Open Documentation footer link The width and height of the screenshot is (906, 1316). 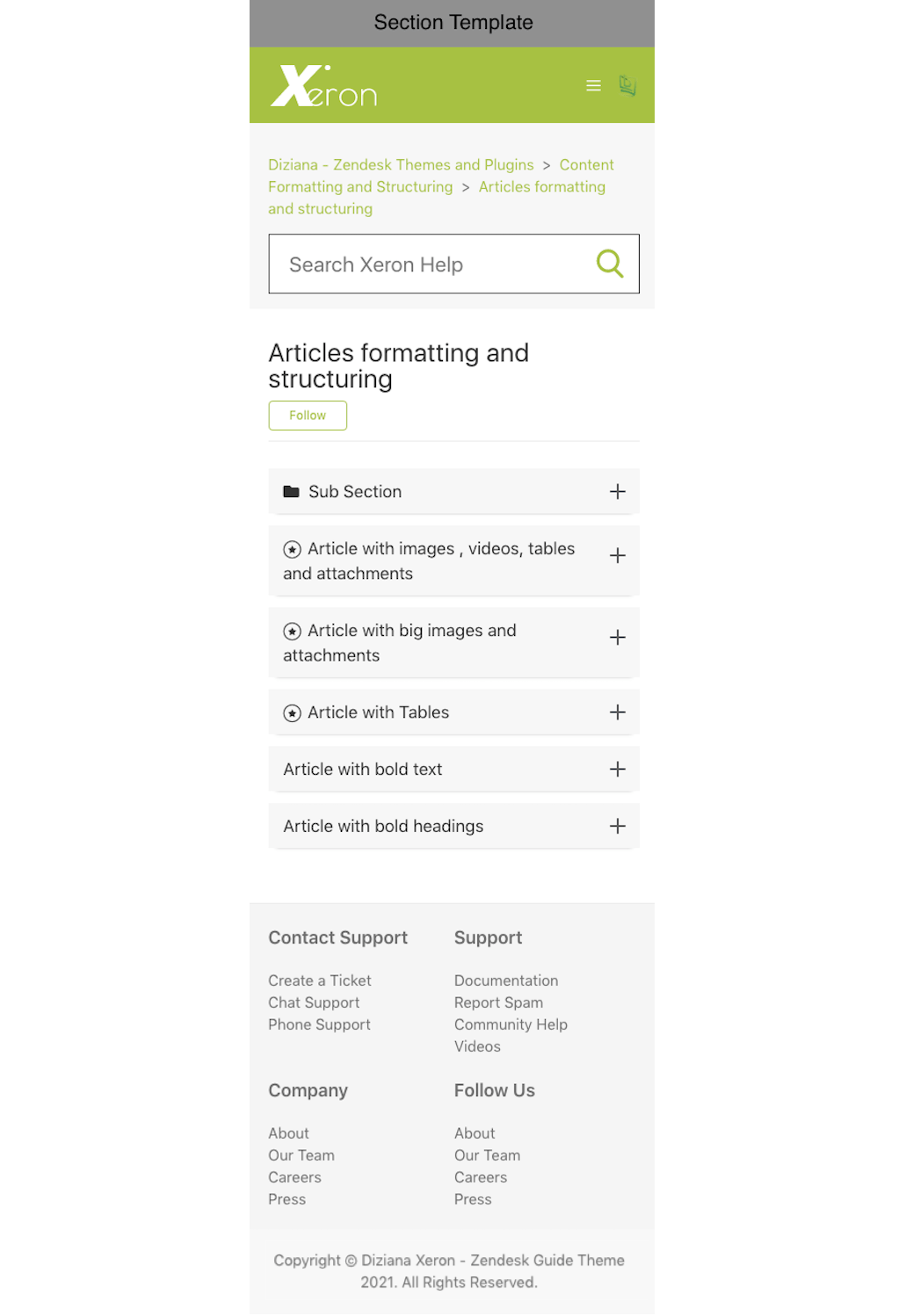click(506, 980)
